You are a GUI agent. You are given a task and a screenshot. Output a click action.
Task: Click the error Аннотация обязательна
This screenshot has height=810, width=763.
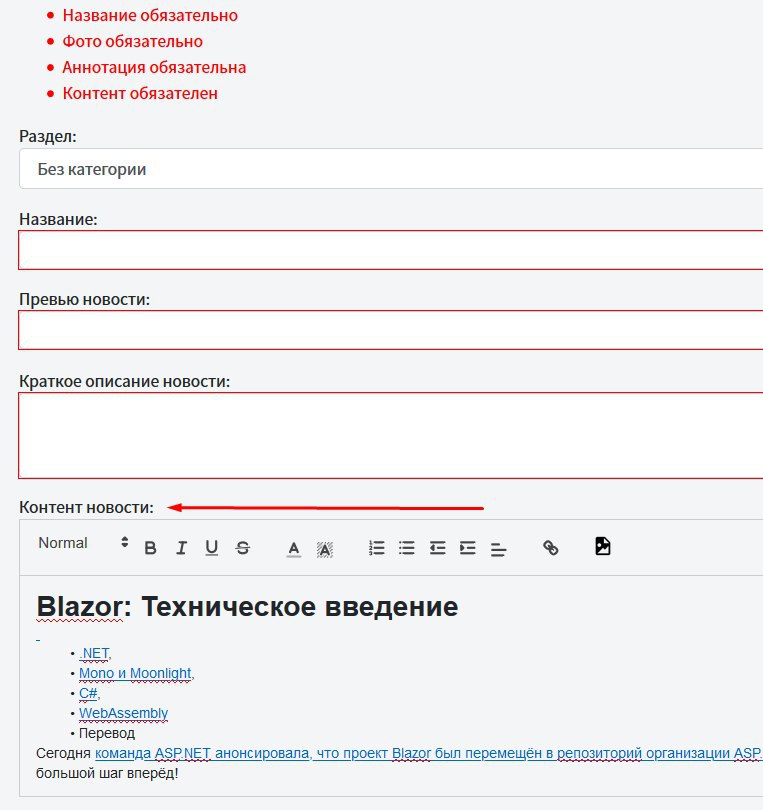154,67
